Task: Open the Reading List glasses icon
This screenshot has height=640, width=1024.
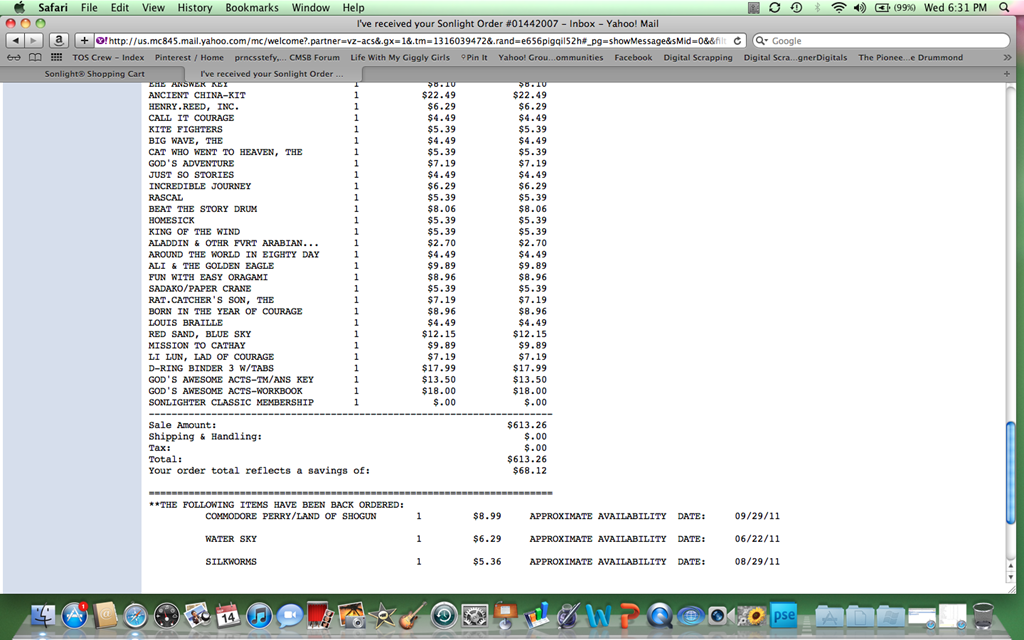Action: tap(14, 57)
